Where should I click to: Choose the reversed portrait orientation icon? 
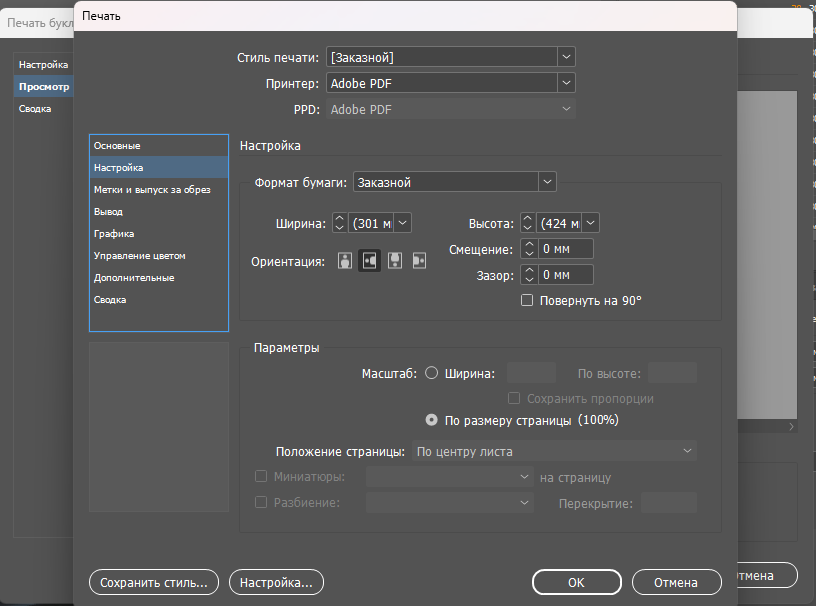click(395, 261)
